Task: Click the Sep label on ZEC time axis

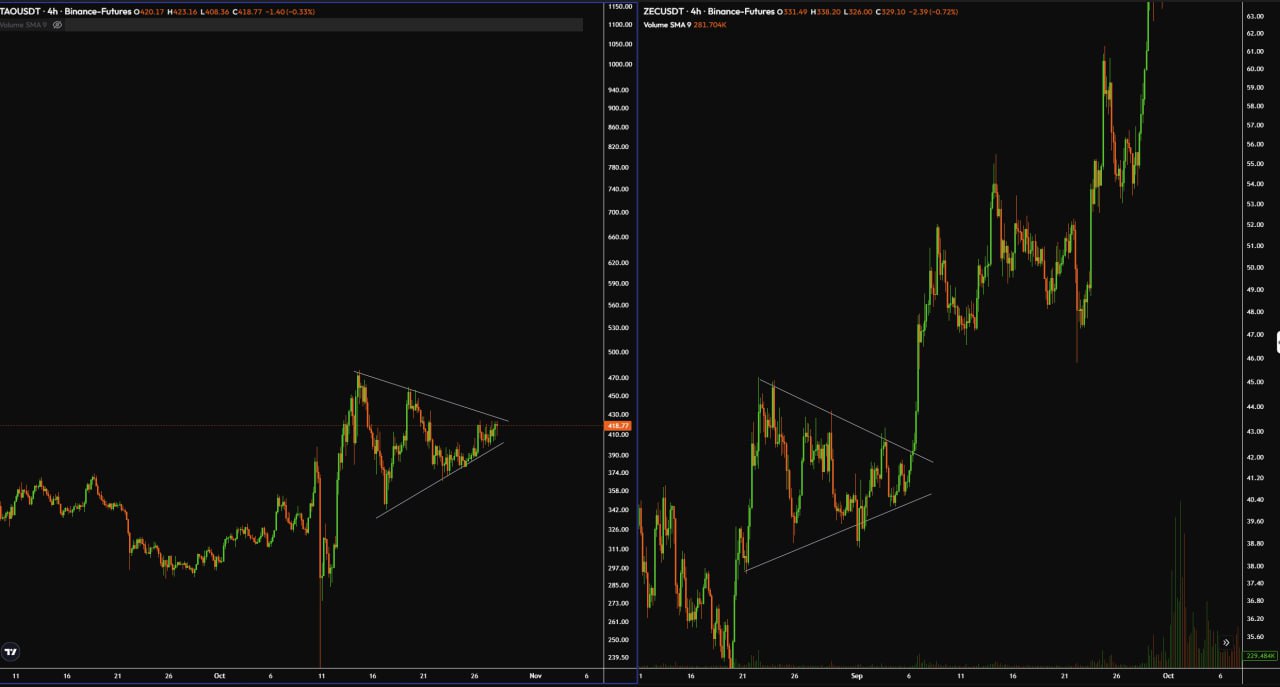Action: click(856, 676)
